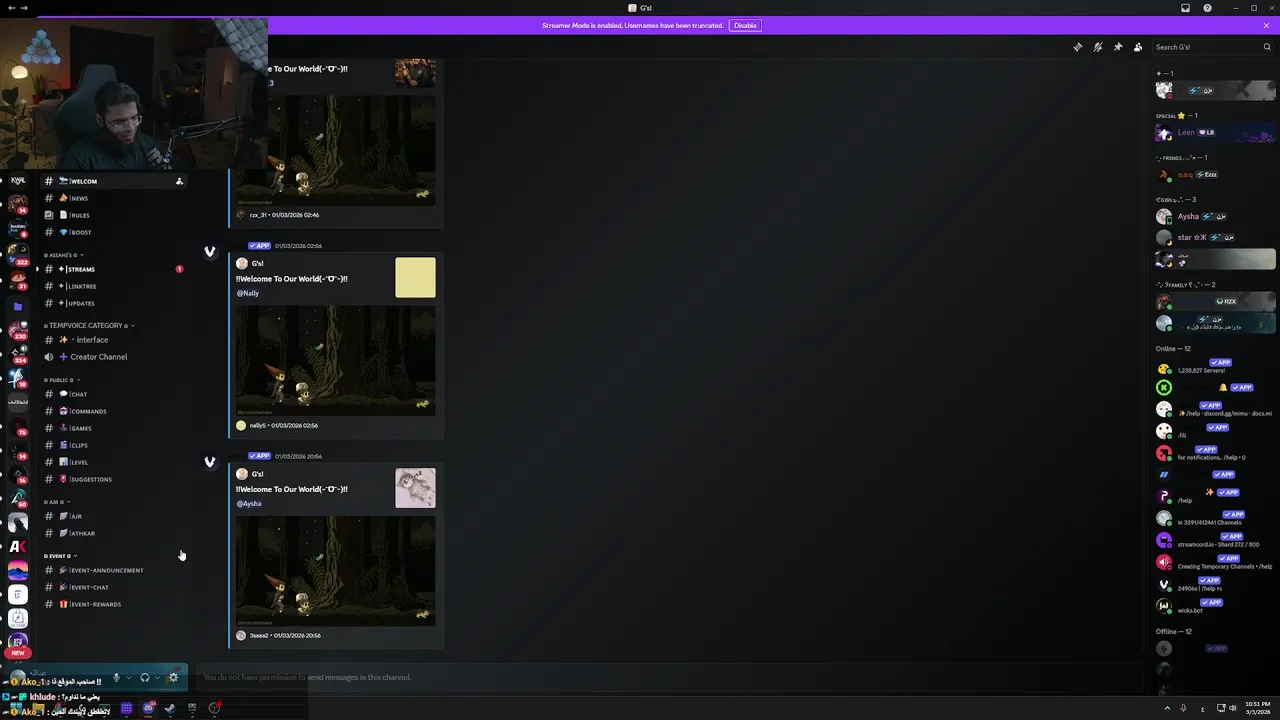Image resolution: width=1280 pixels, height=720 pixels.
Task: Open avatar thumbnail in Aysha welcome embed
Action: 415,488
